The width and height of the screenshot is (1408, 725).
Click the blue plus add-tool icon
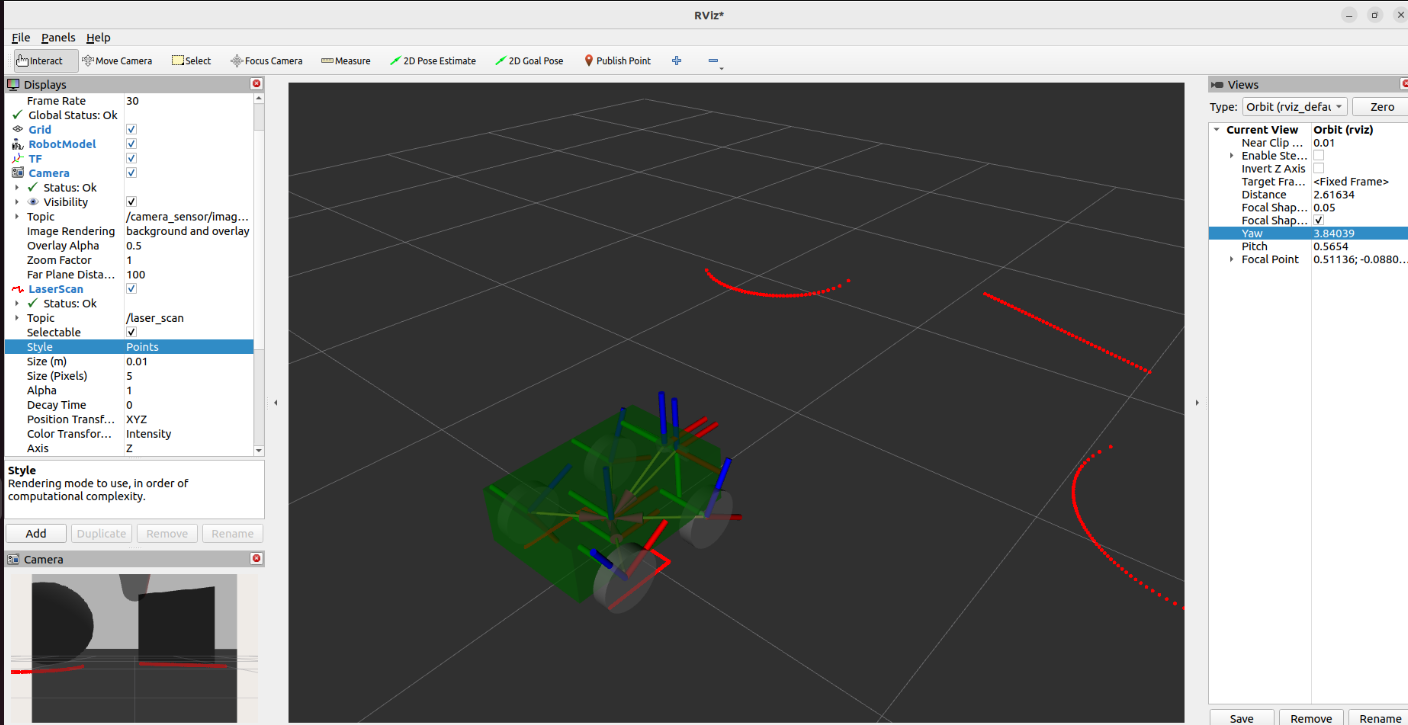click(677, 61)
